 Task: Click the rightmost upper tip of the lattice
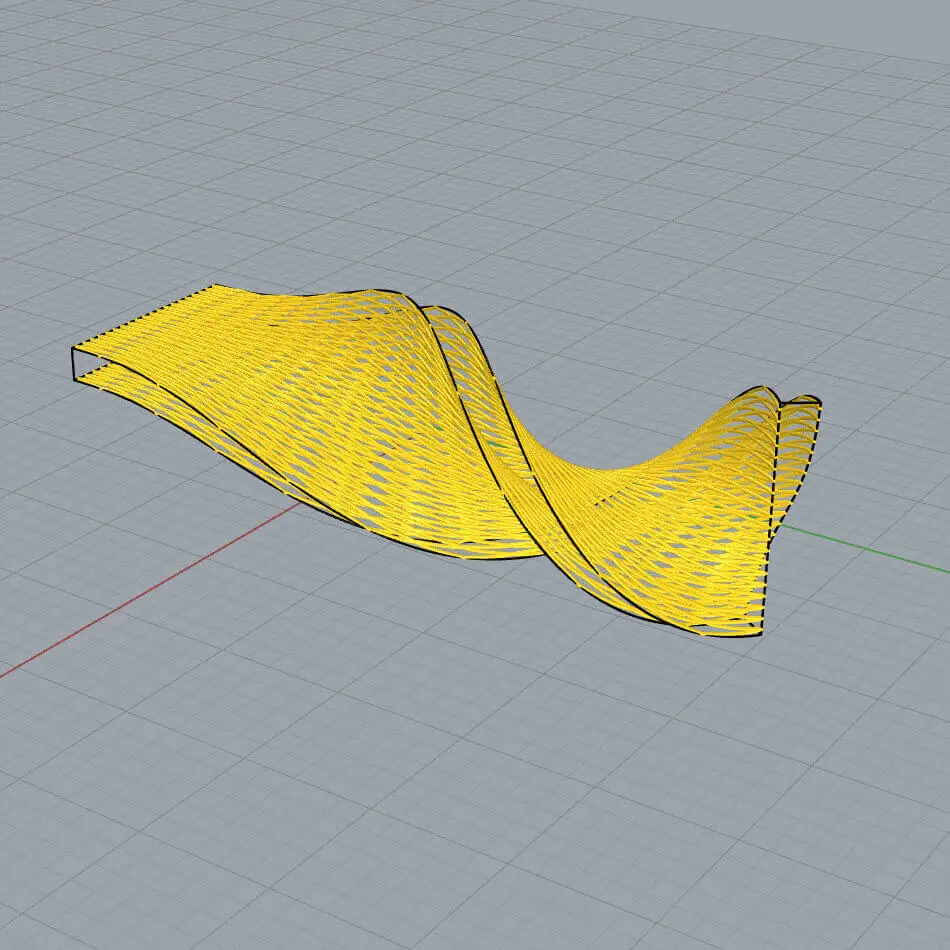[x=817, y=401]
